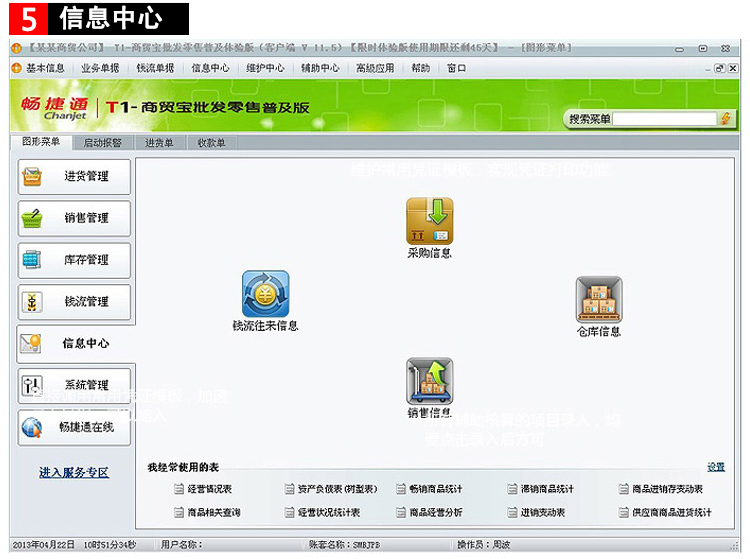Image resolution: width=750 pixels, height=559 pixels.
Task: Click the application logo icon in title bar
Action: tap(16, 48)
